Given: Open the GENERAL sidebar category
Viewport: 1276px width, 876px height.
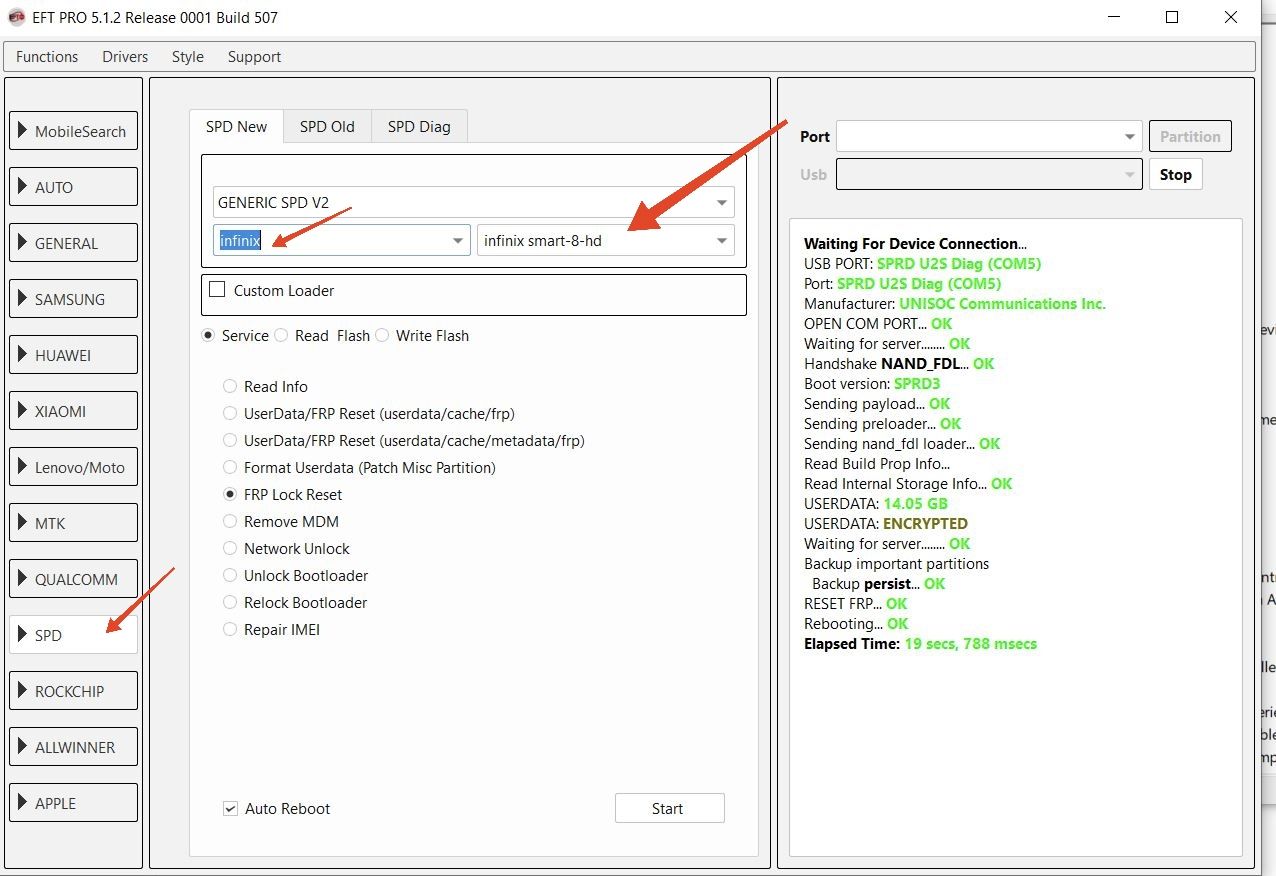Looking at the screenshot, I should point(73,243).
